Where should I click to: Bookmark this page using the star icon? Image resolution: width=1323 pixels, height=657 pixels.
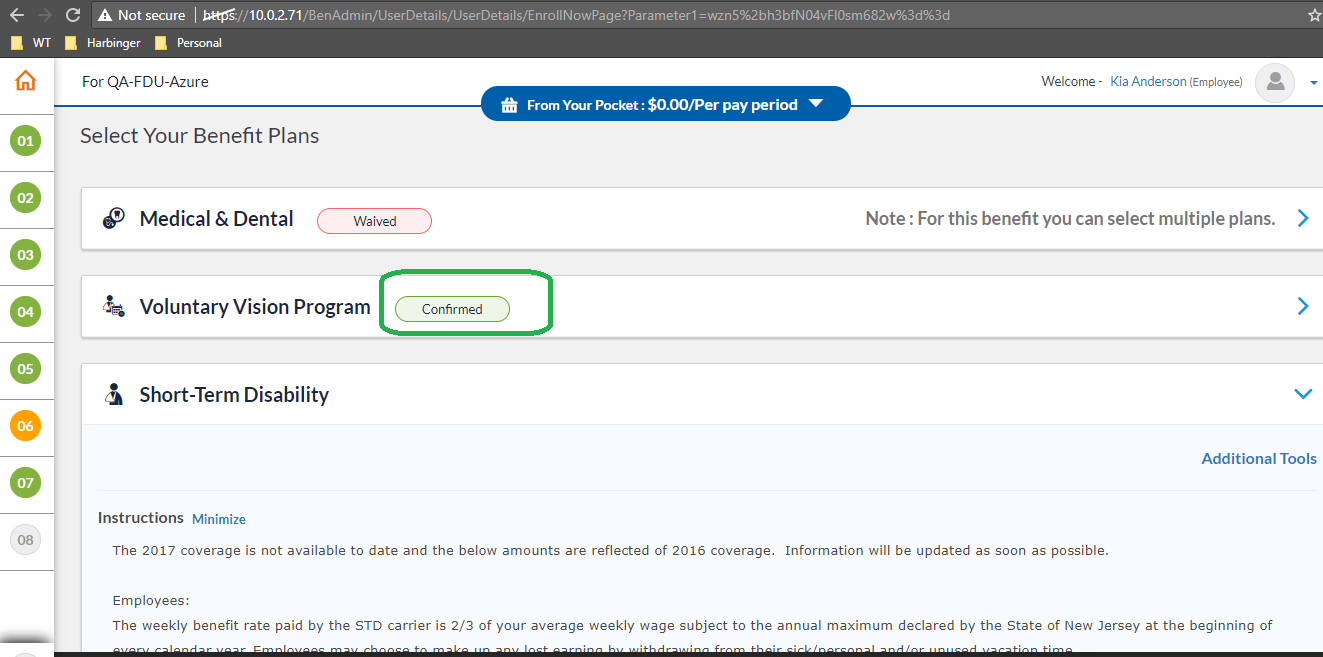click(1314, 15)
